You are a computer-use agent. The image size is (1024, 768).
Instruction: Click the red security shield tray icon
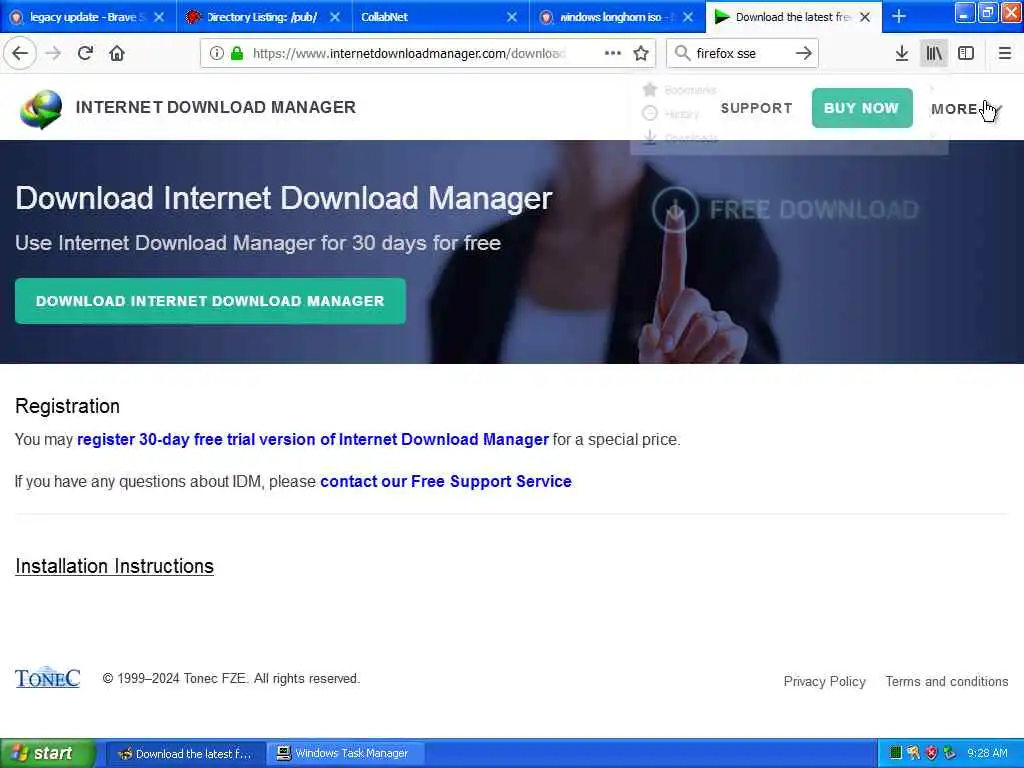[x=931, y=753]
